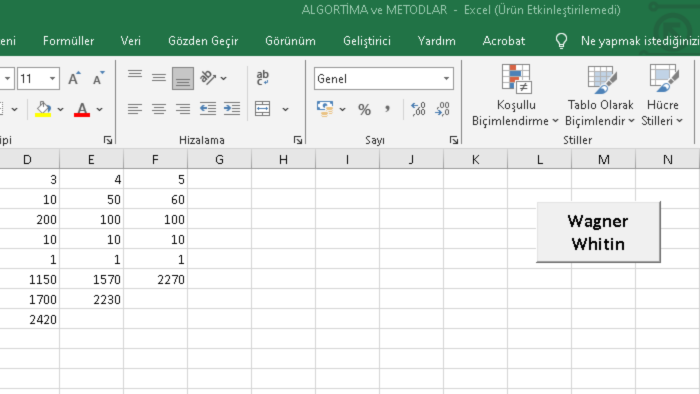This screenshot has width=700, height=394.
Task: Merge and center selected cells
Action: (x=262, y=109)
